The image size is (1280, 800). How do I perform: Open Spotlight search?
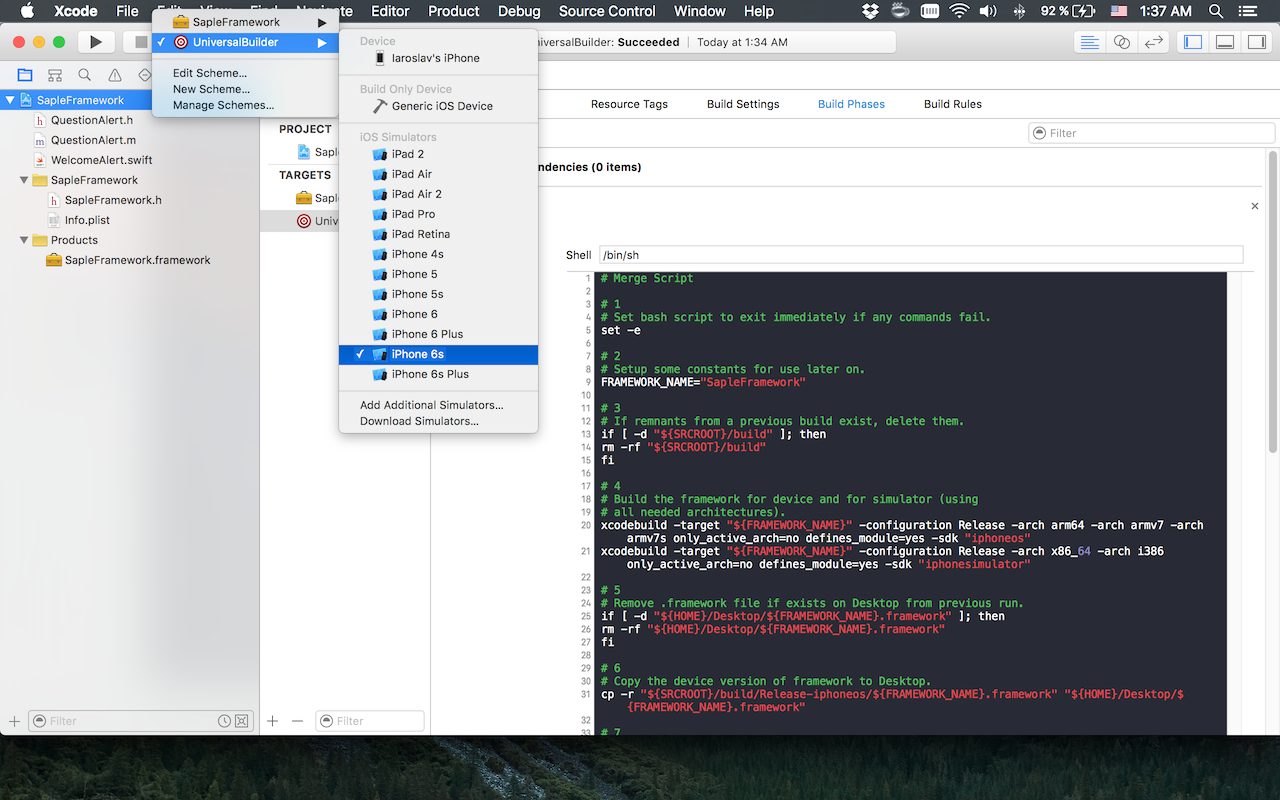point(1216,11)
